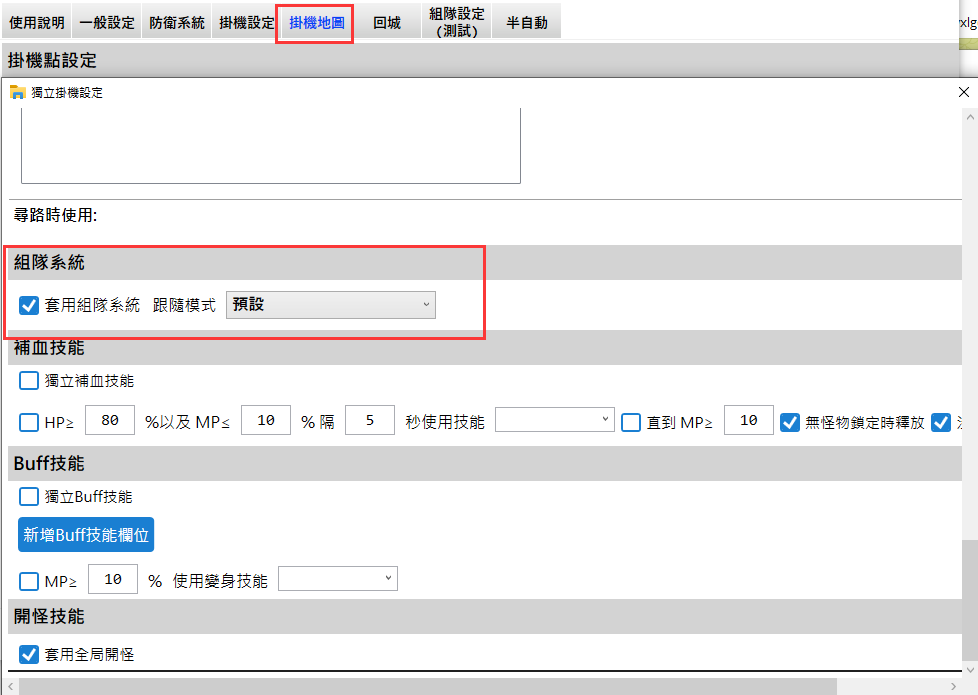Uncheck 套用全局開怪 checkbox
This screenshot has width=978, height=695.
tap(29, 655)
